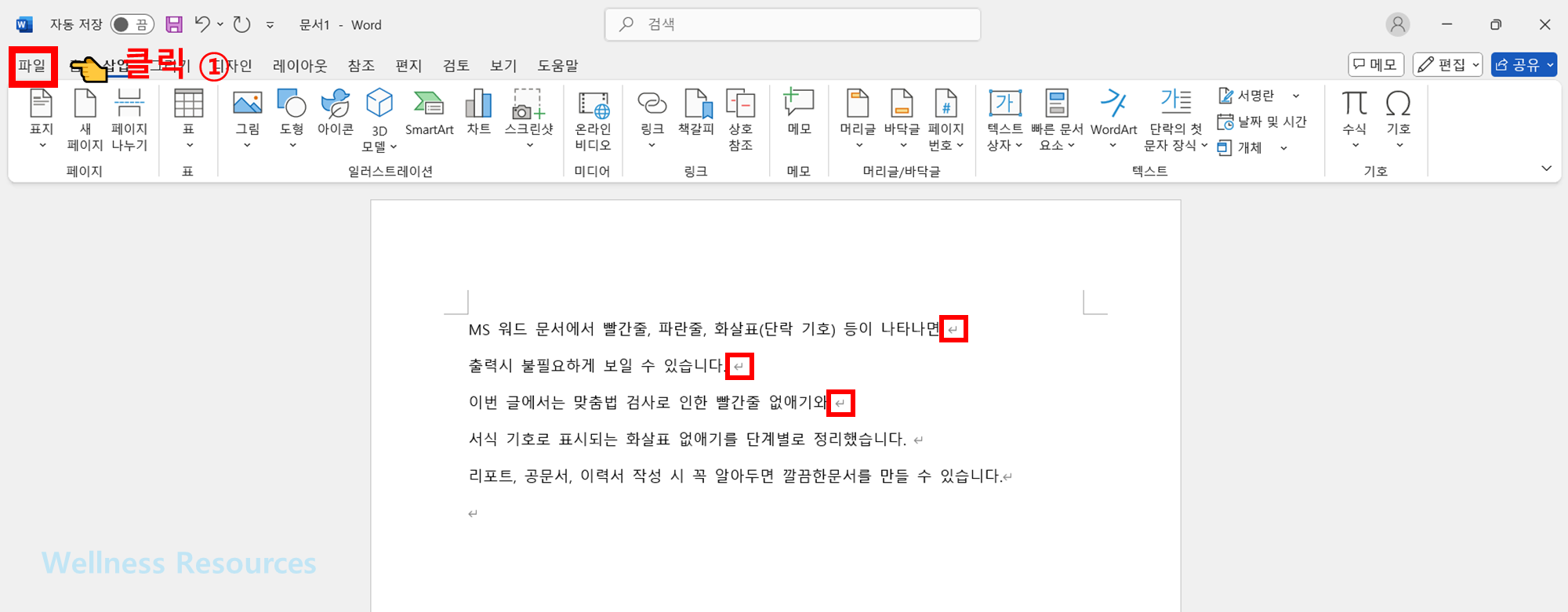Open the 스크린샷 screenshot tool
The image size is (1568, 612).
pyautogui.click(x=529, y=119)
